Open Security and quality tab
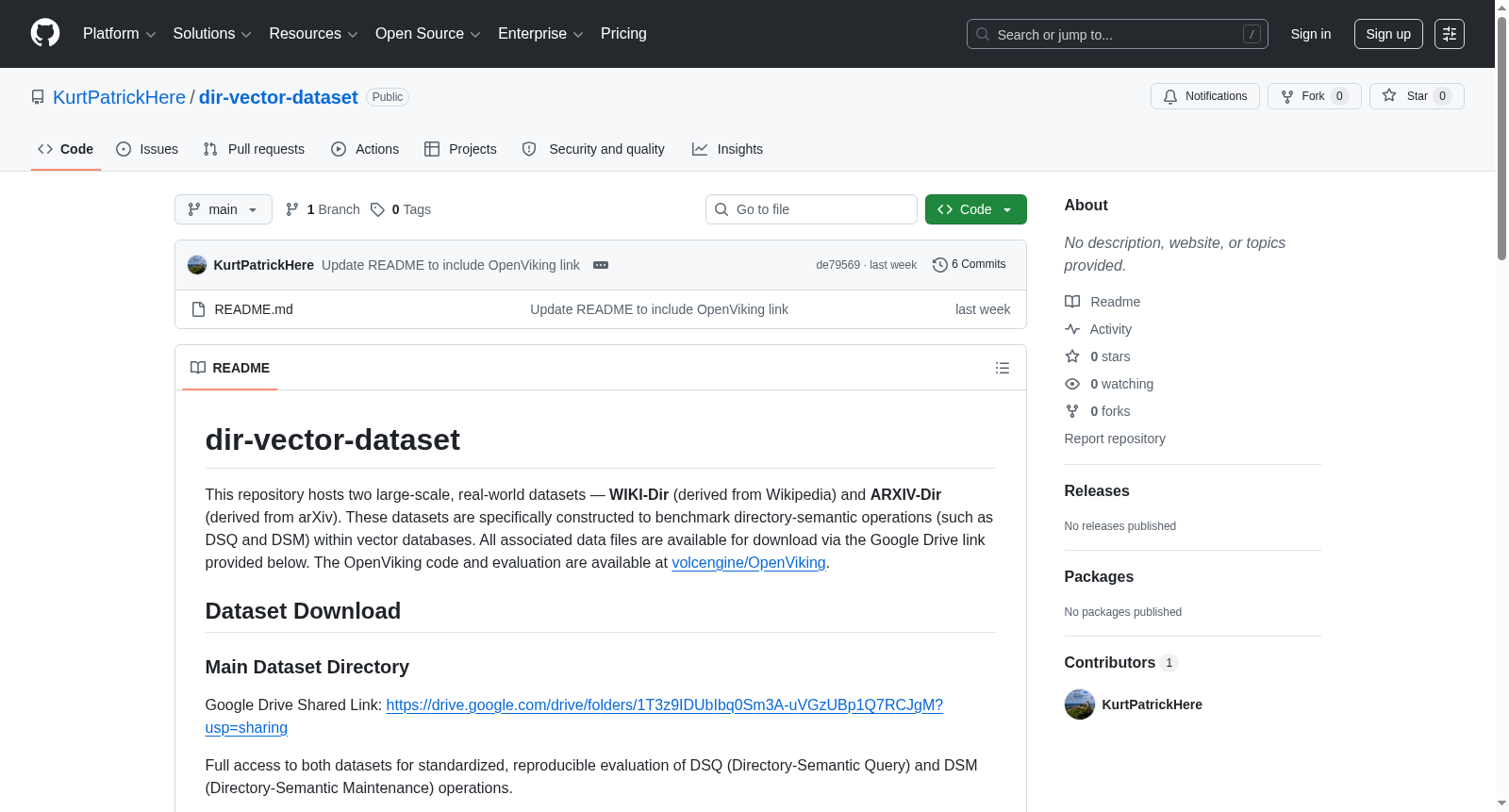Image resolution: width=1509 pixels, height=812 pixels. pyautogui.click(x=593, y=149)
